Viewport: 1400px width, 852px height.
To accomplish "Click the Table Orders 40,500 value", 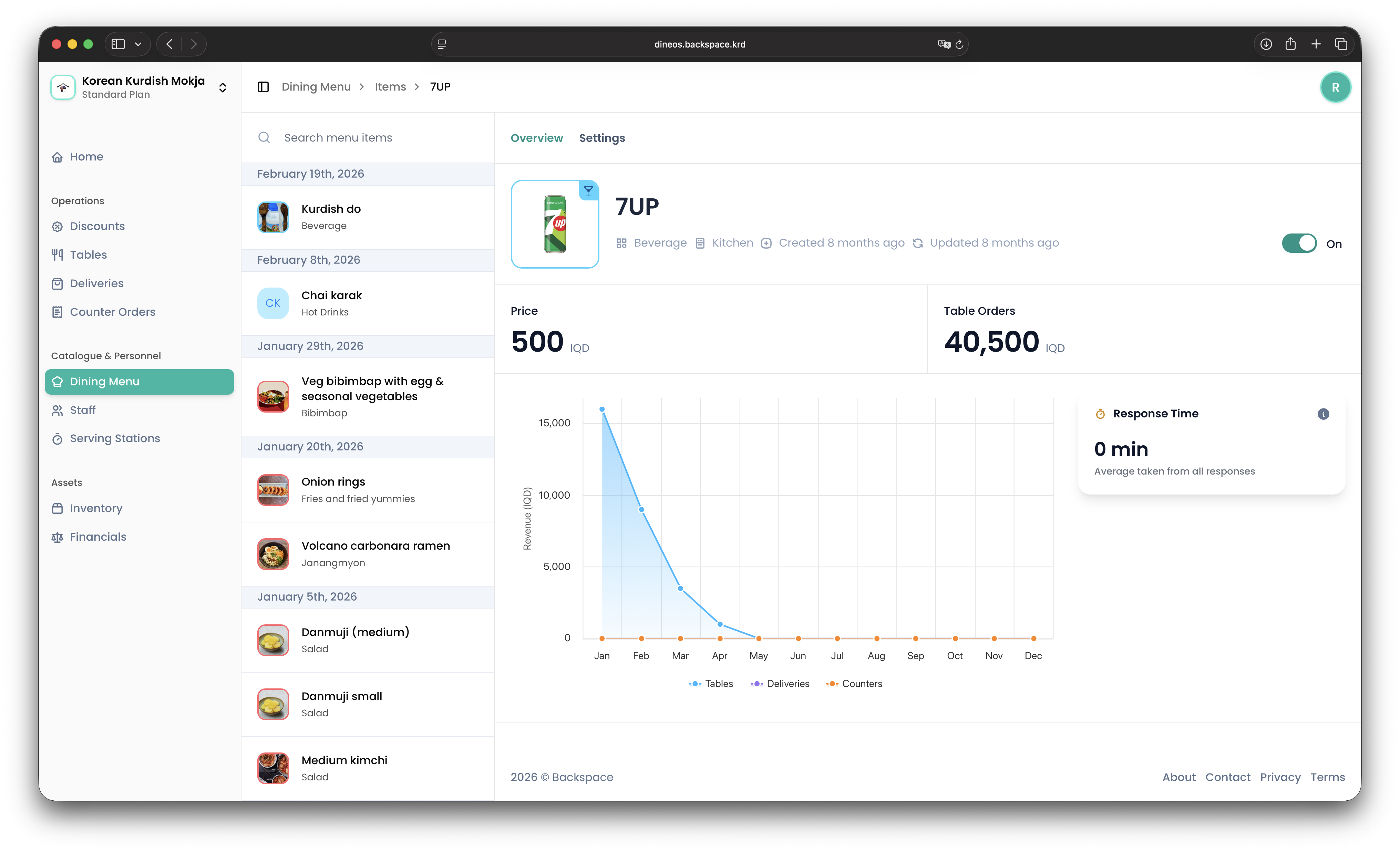I will 991,341.
